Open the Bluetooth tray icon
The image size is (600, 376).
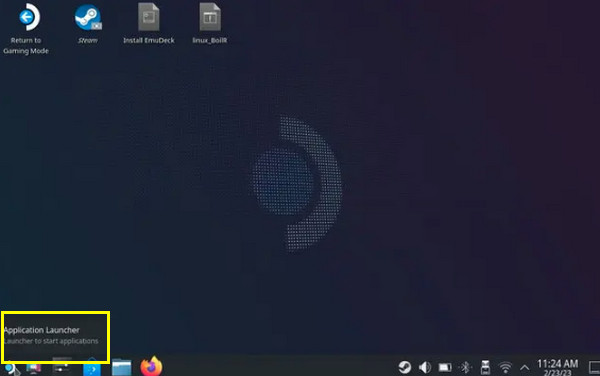pyautogui.click(x=465, y=368)
